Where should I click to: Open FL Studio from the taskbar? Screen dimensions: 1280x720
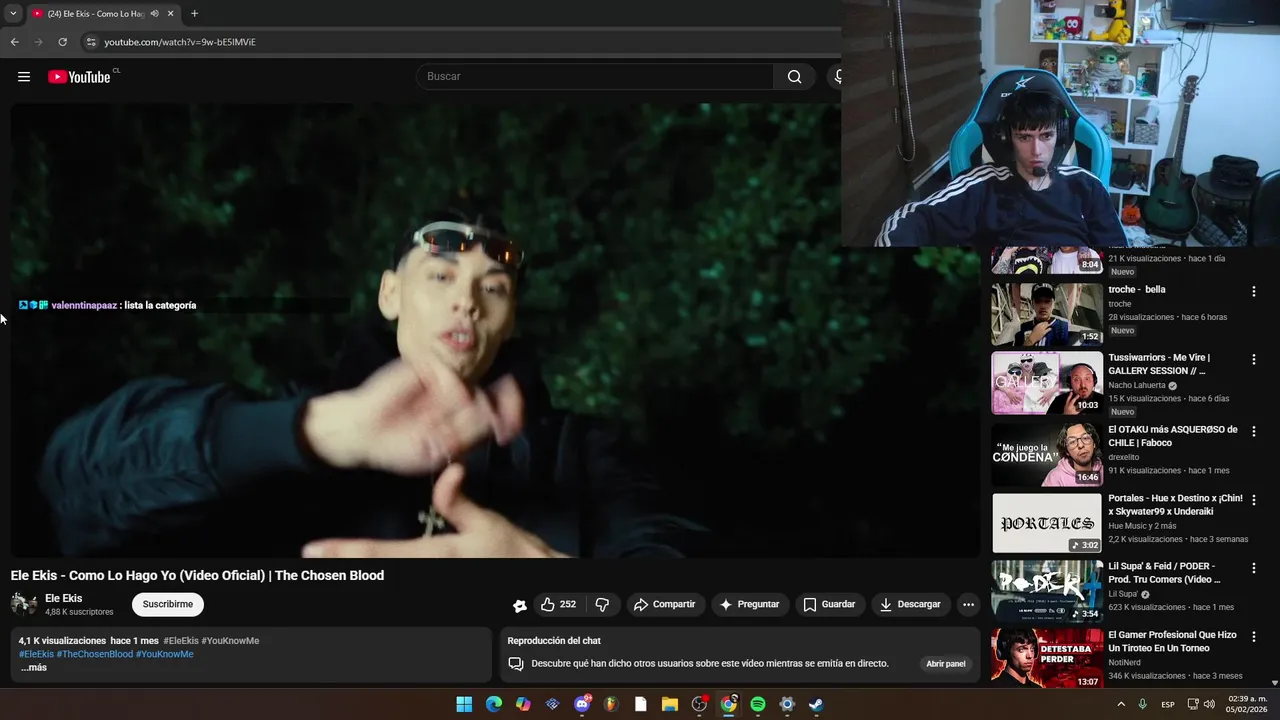pyautogui.click(x=611, y=704)
